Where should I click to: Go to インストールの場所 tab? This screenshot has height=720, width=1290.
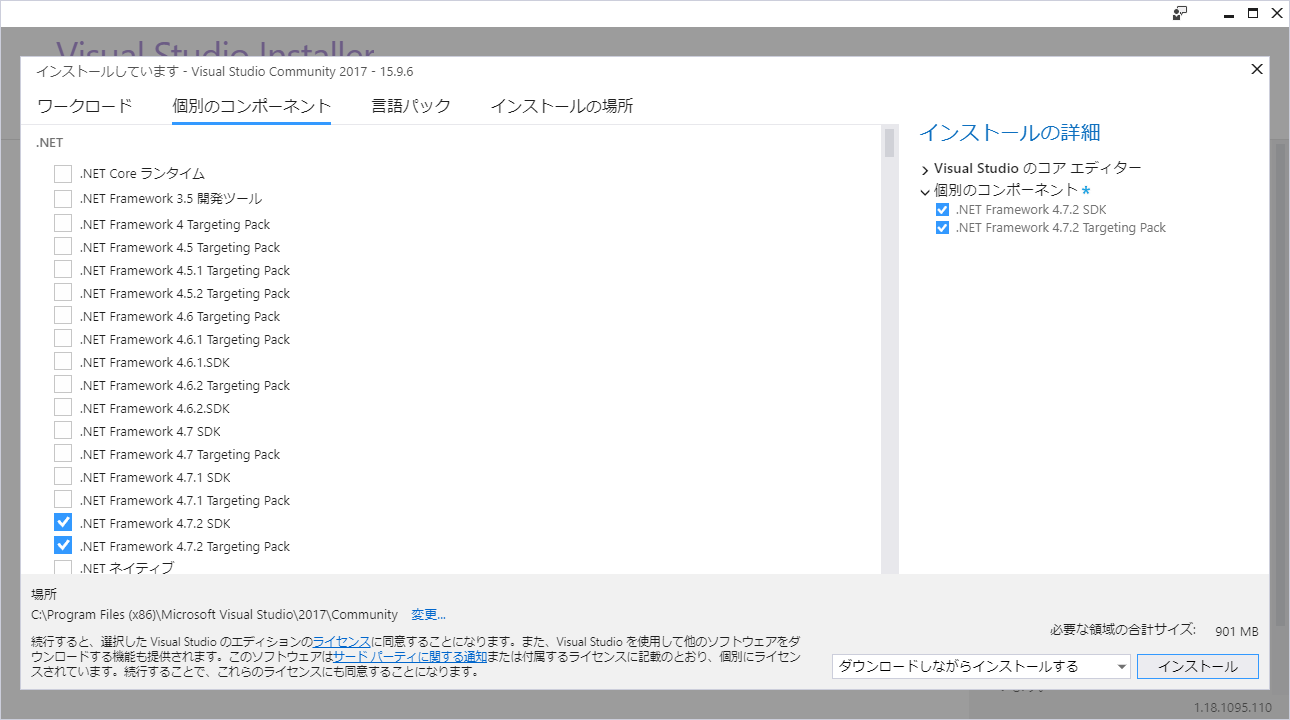coord(562,106)
